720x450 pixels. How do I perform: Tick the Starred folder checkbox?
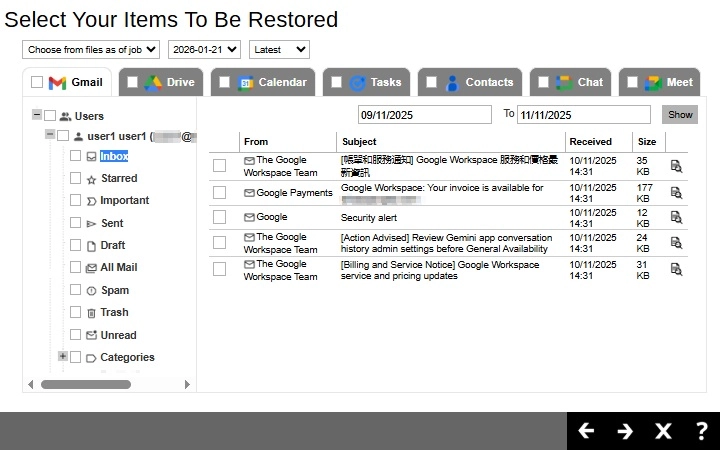point(75,178)
